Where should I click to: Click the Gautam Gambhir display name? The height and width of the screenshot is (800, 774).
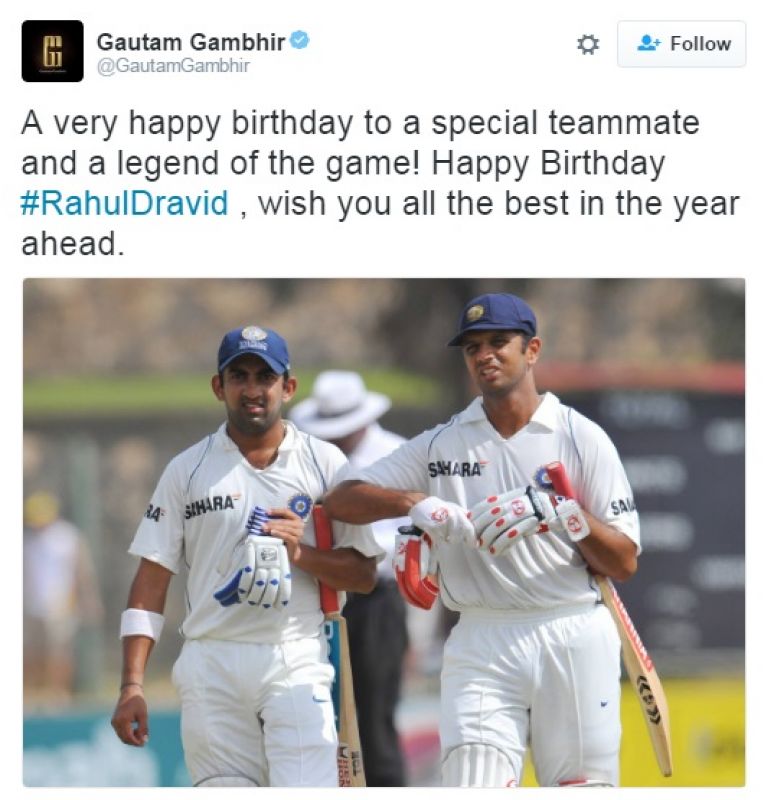(x=191, y=42)
